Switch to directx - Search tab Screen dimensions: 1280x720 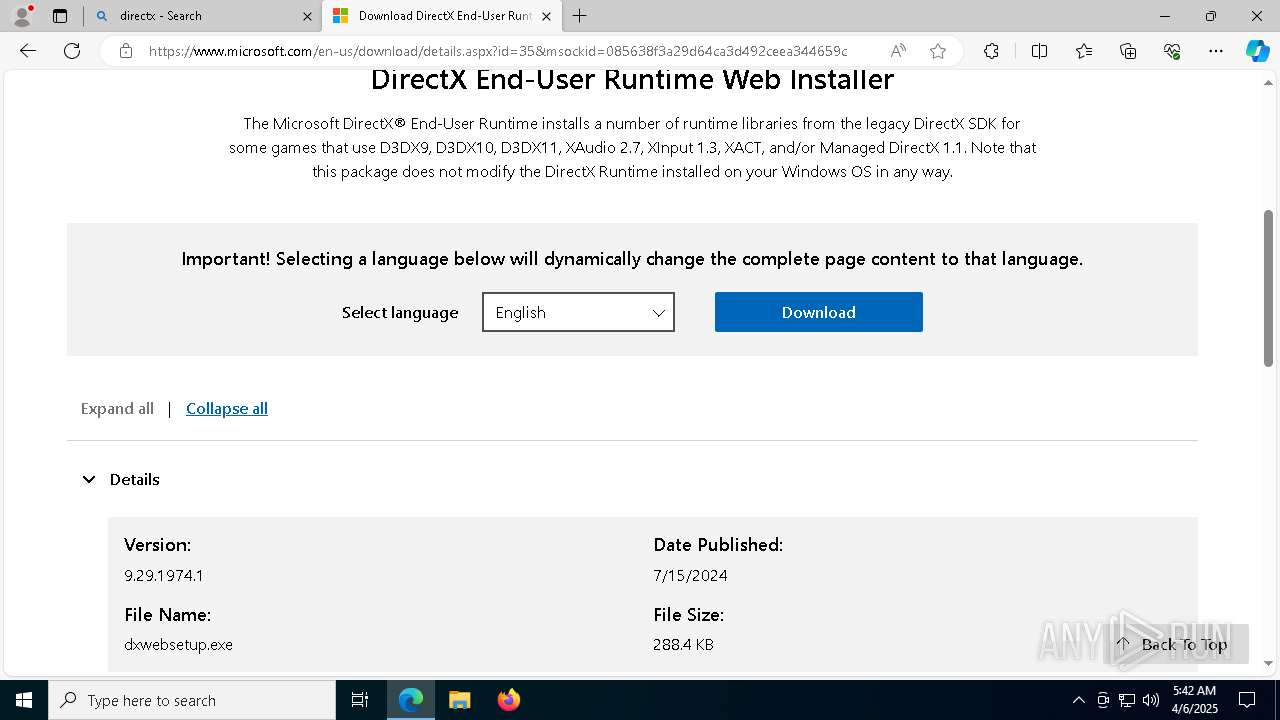pos(203,16)
